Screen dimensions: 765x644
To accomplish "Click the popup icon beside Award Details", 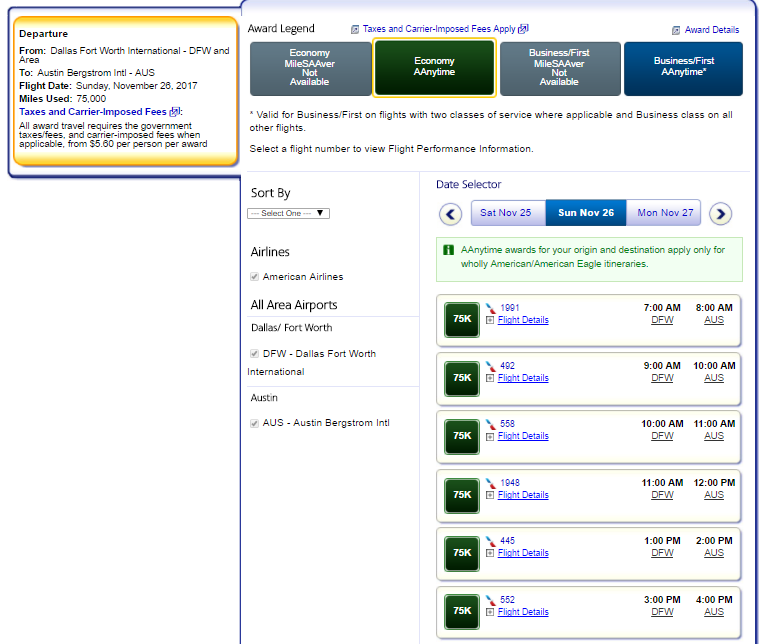I will (x=676, y=30).
